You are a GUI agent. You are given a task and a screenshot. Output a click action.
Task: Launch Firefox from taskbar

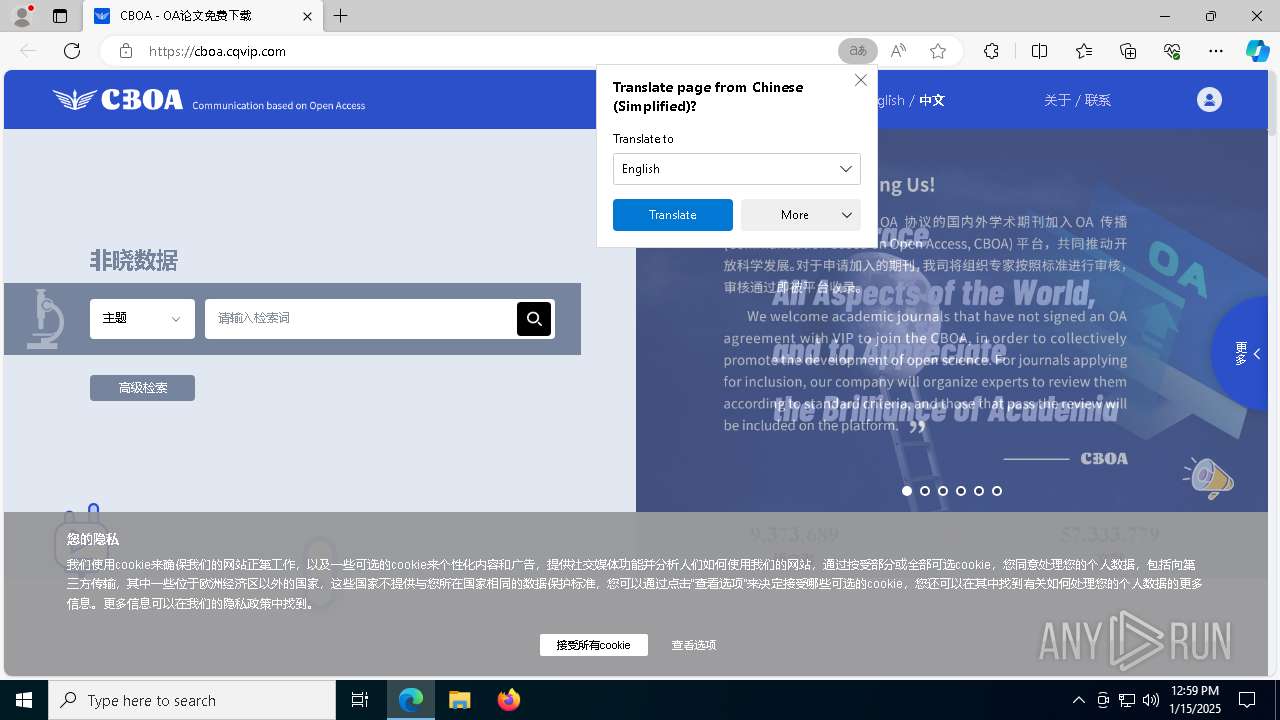(509, 700)
